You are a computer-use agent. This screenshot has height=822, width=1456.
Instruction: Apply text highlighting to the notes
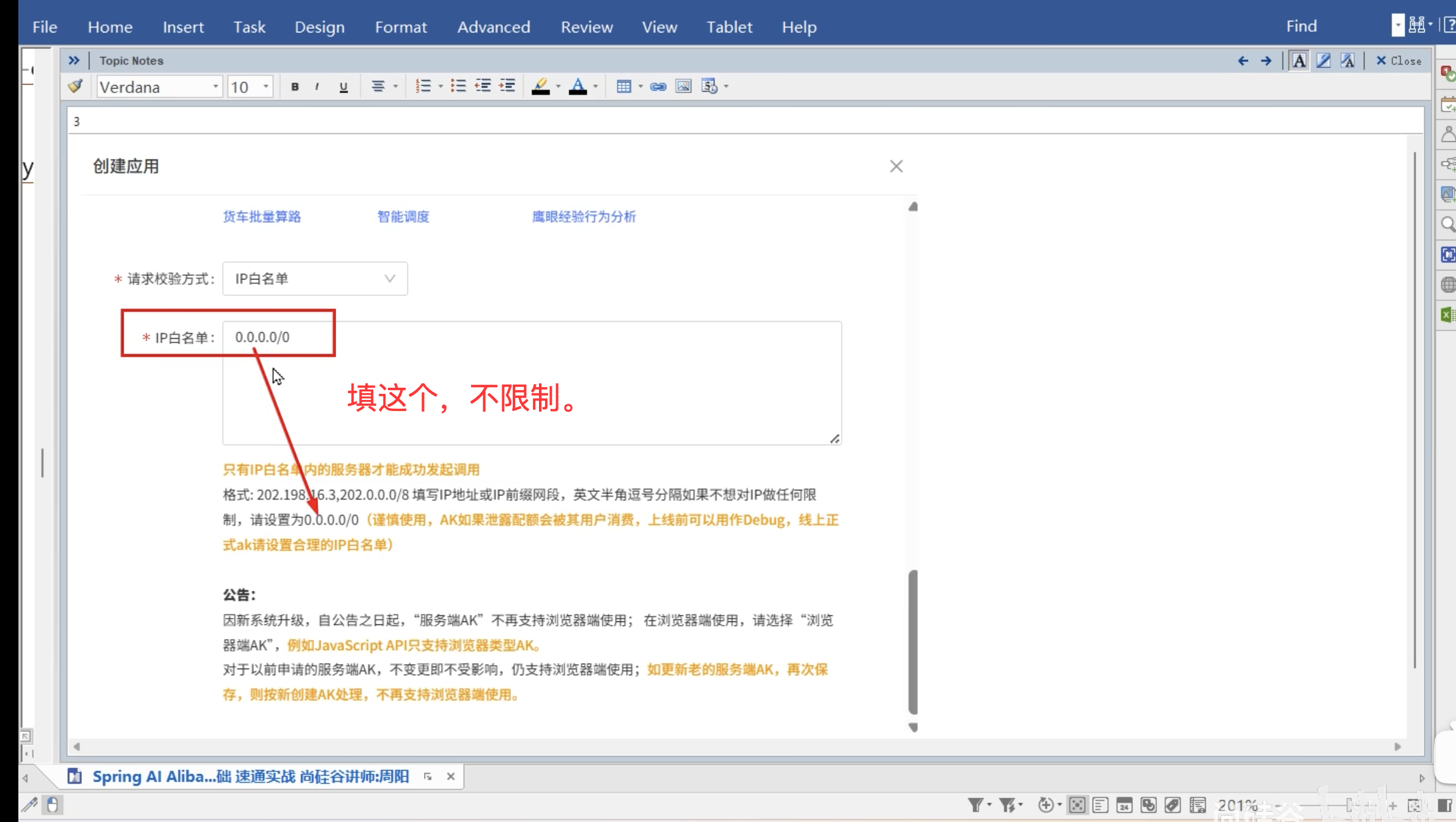point(541,86)
